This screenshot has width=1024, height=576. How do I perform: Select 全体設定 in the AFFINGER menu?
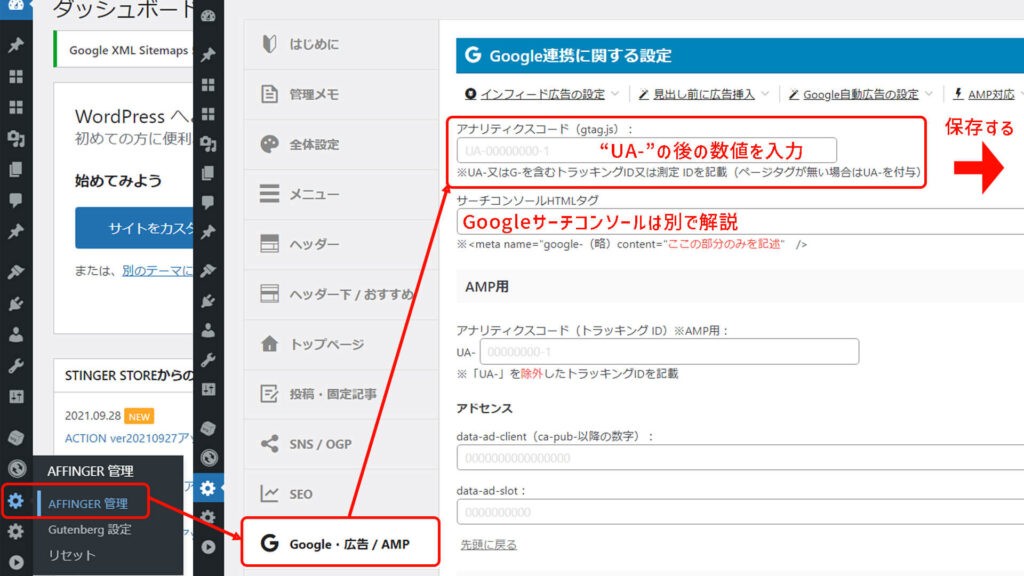pos(341,144)
